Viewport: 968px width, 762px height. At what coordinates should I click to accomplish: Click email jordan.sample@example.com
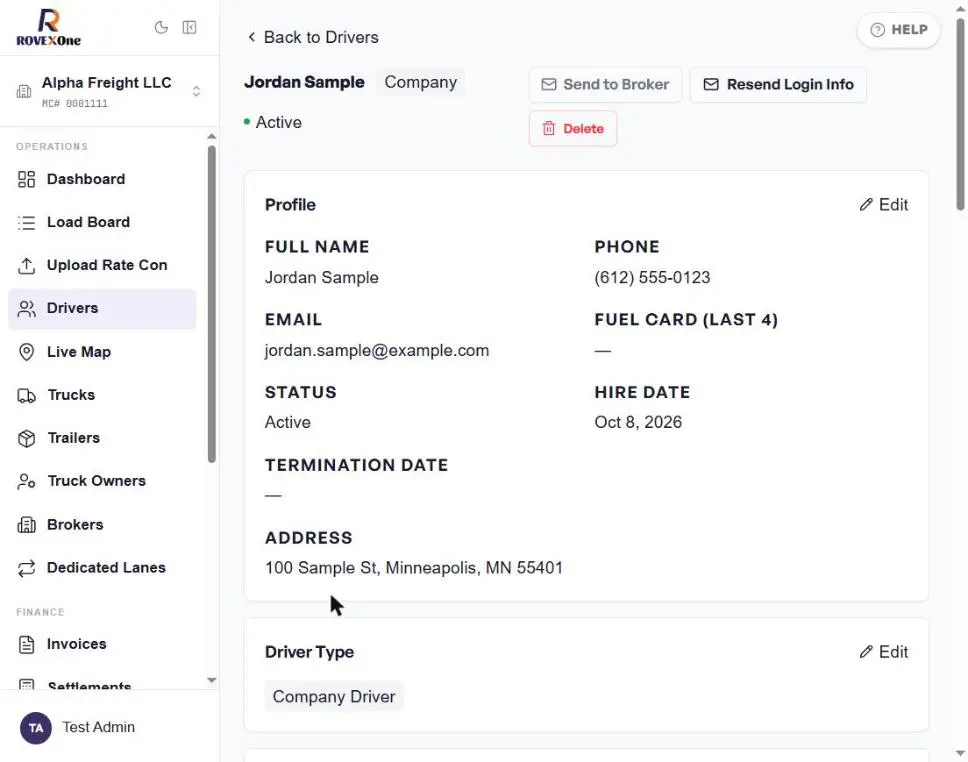377,351
